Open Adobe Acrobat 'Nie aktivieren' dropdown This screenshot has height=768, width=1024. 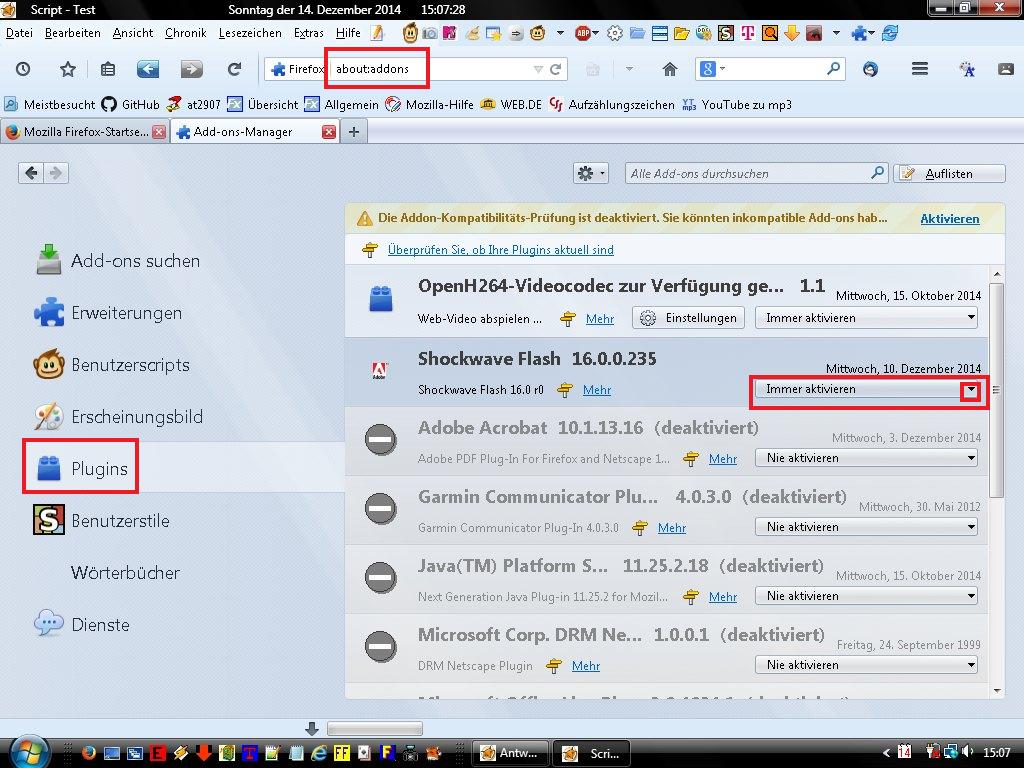click(866, 458)
